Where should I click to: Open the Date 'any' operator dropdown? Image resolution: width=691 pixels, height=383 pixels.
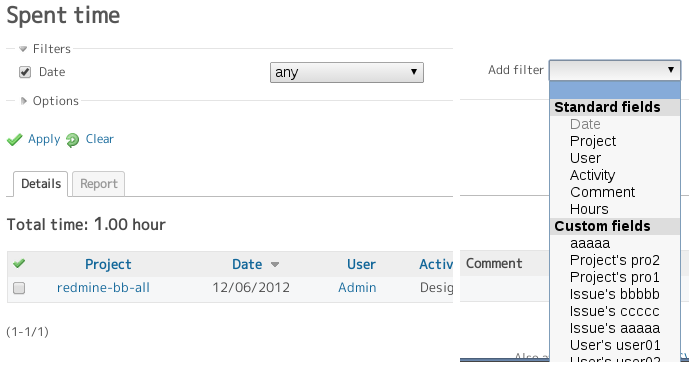[x=347, y=72]
